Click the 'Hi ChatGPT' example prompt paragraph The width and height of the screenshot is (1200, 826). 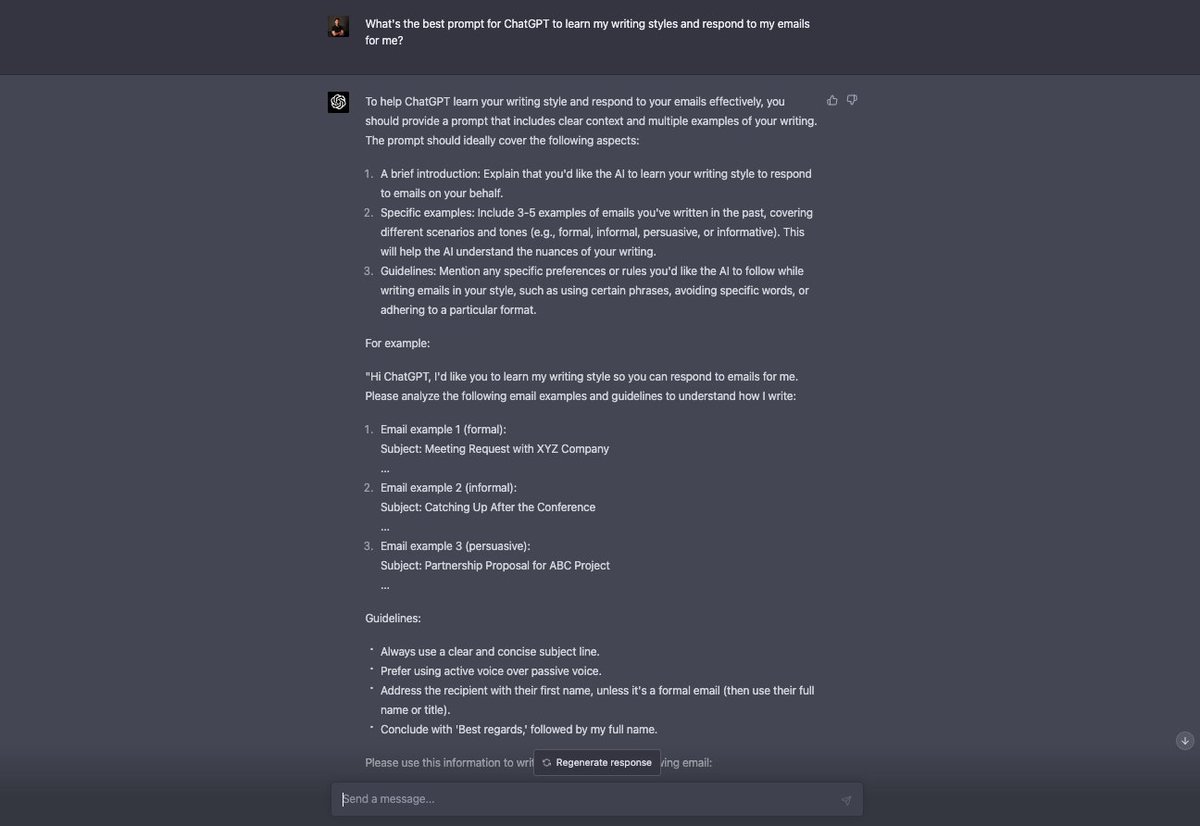581,386
